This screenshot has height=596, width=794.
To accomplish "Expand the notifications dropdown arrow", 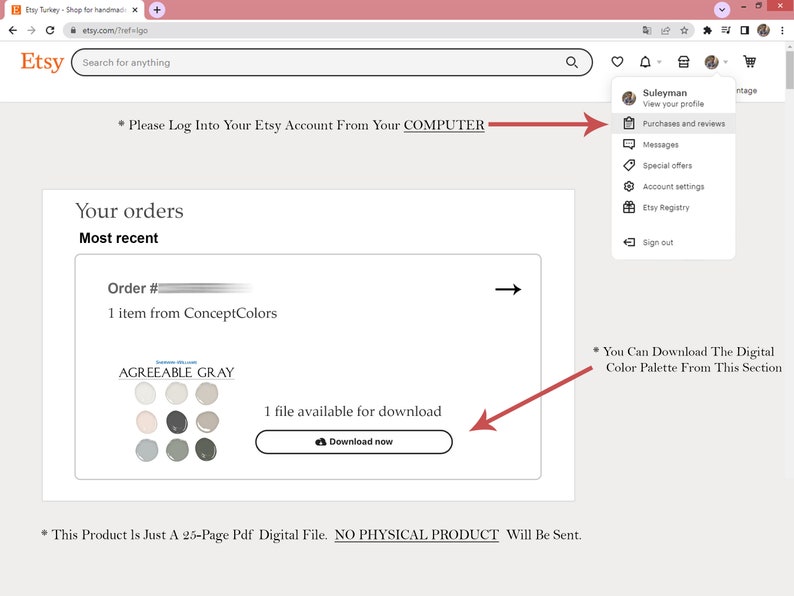I will (x=659, y=62).
